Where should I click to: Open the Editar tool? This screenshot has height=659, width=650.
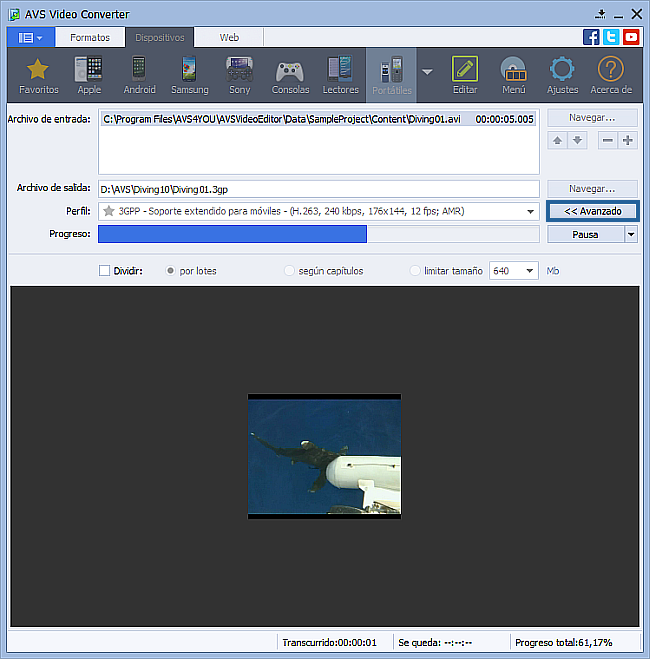(465, 71)
